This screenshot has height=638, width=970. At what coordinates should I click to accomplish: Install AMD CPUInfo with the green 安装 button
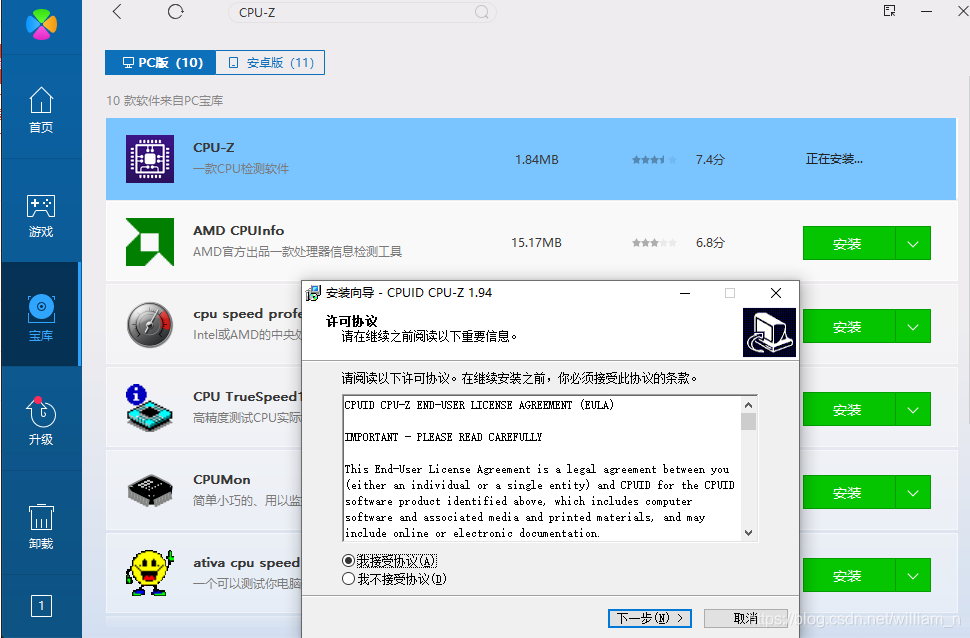point(849,243)
